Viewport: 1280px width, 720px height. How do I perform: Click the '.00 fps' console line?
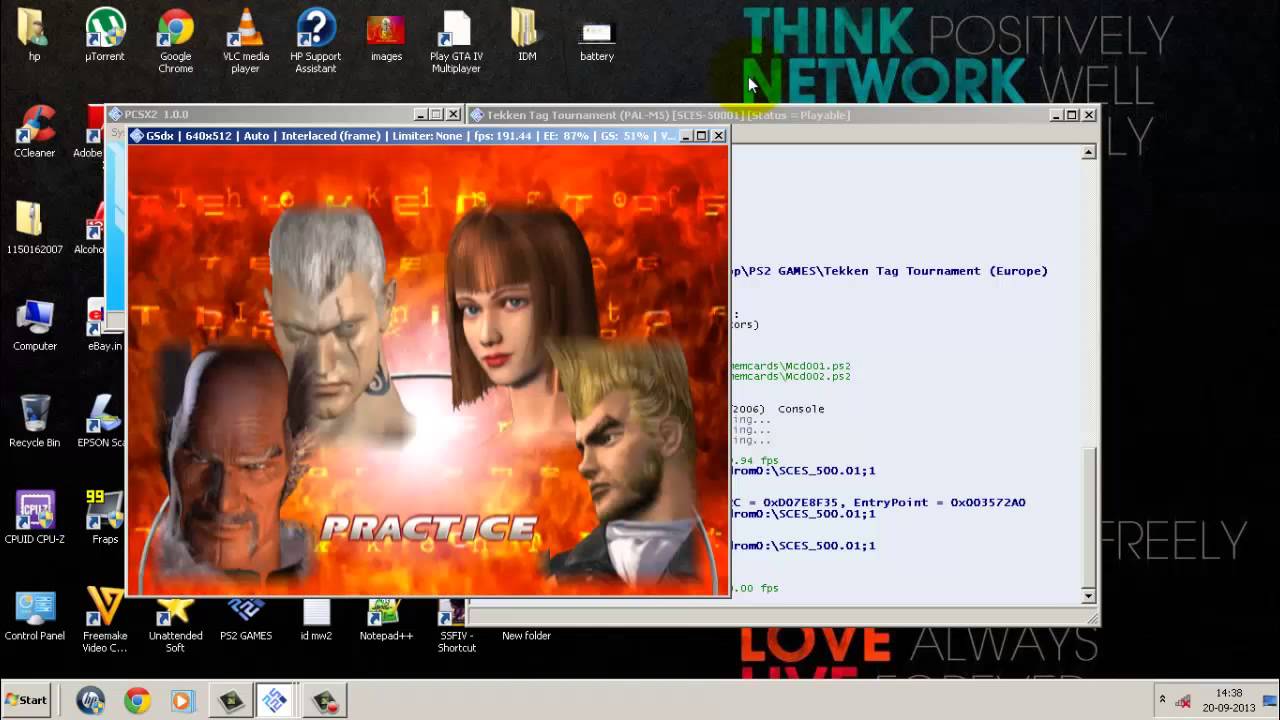tap(755, 588)
